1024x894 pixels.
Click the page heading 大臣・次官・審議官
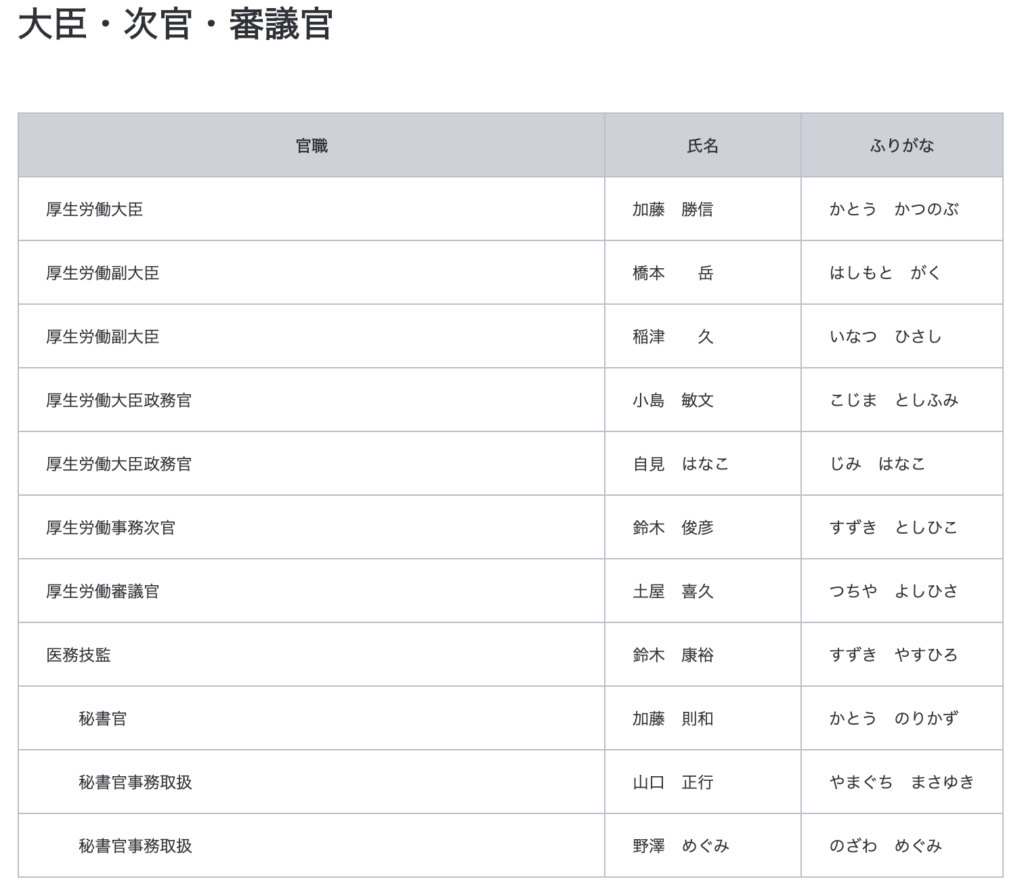[175, 25]
